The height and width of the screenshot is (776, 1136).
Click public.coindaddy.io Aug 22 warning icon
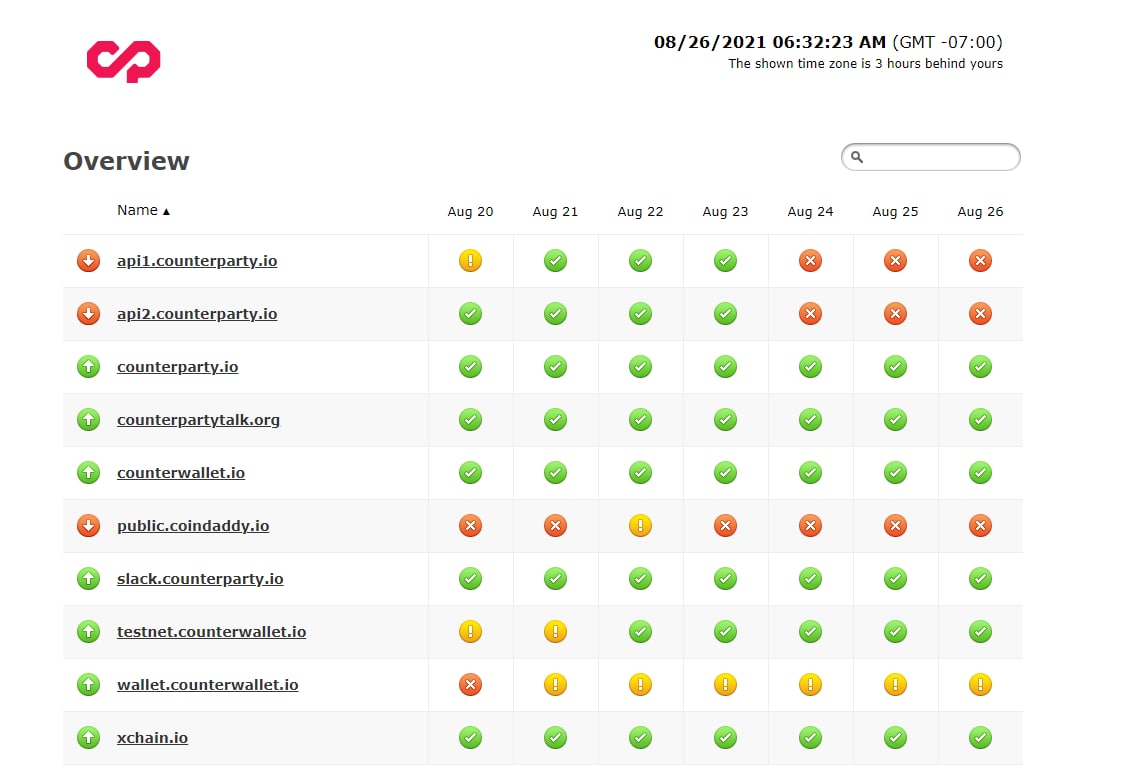click(x=640, y=525)
